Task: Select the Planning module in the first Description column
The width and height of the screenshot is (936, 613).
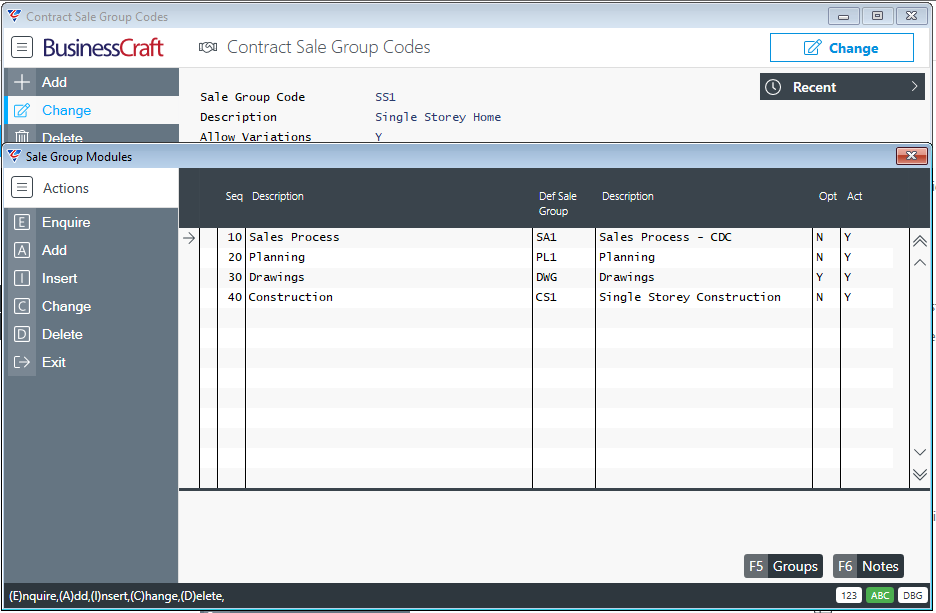Action: 277,257
